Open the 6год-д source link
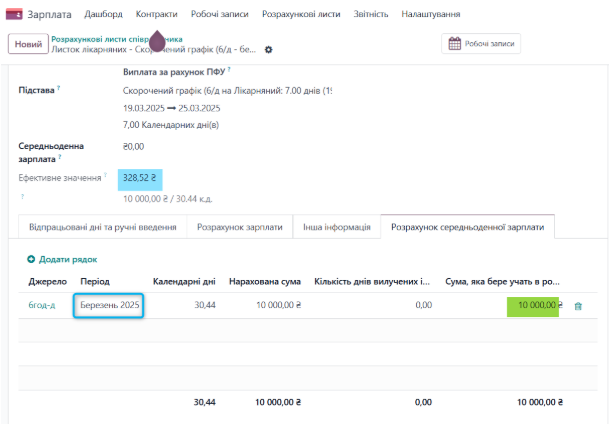 [x=42, y=305]
